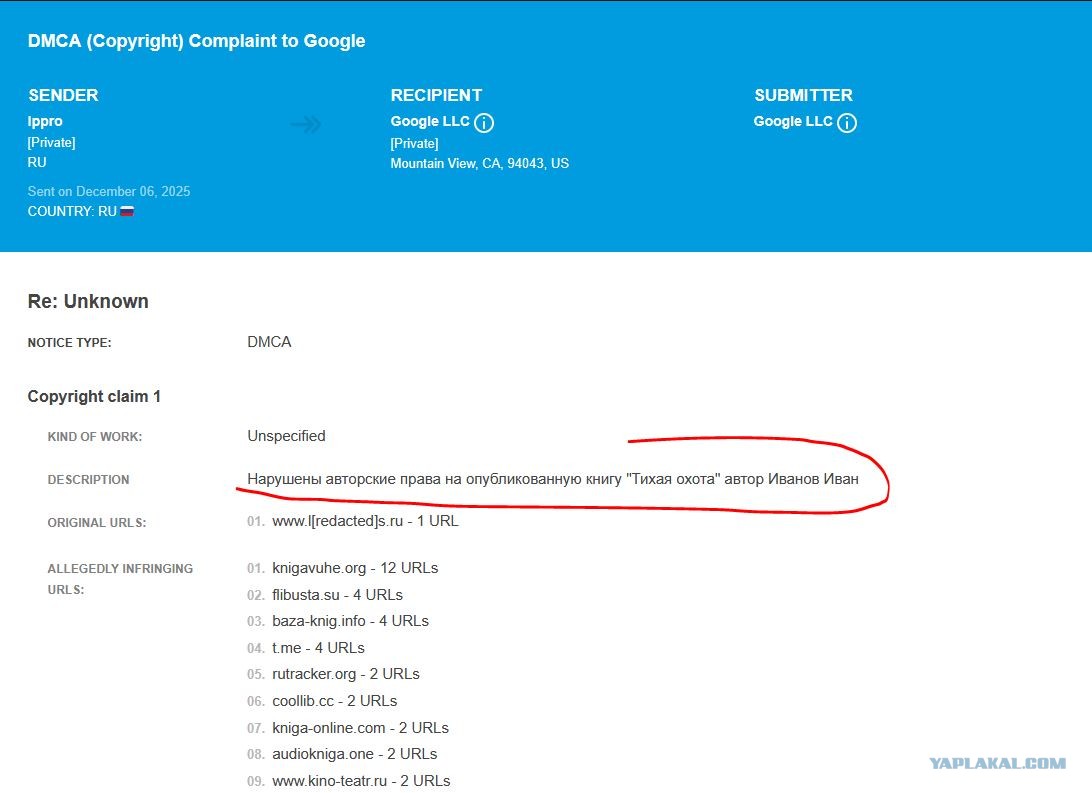The height and width of the screenshot is (793, 1092).
Task: Open the recipient Google LLC link
Action: click(x=430, y=121)
